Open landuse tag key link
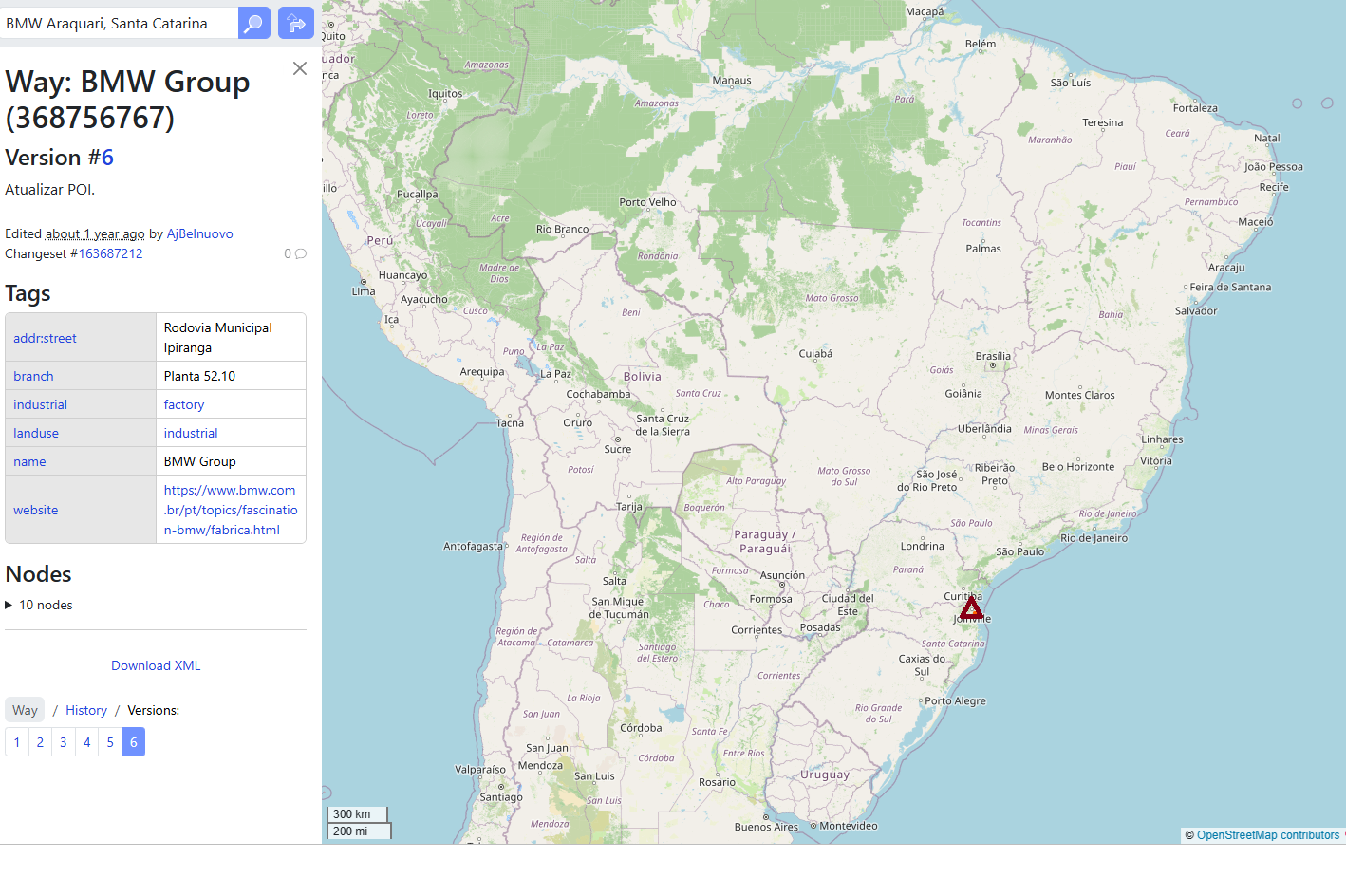Screen dimensions: 1346x896 (x=36, y=433)
